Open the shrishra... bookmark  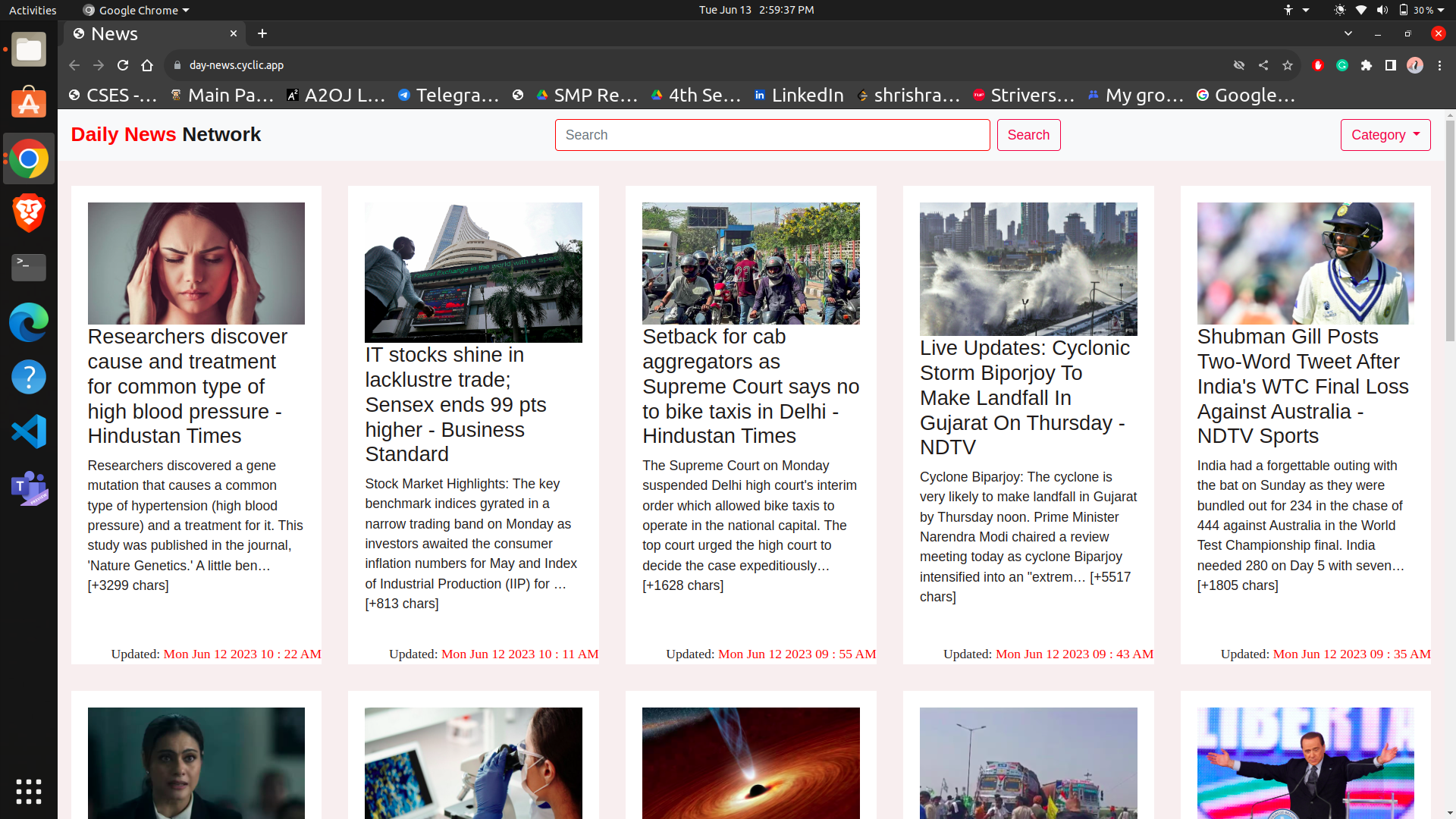click(x=908, y=95)
